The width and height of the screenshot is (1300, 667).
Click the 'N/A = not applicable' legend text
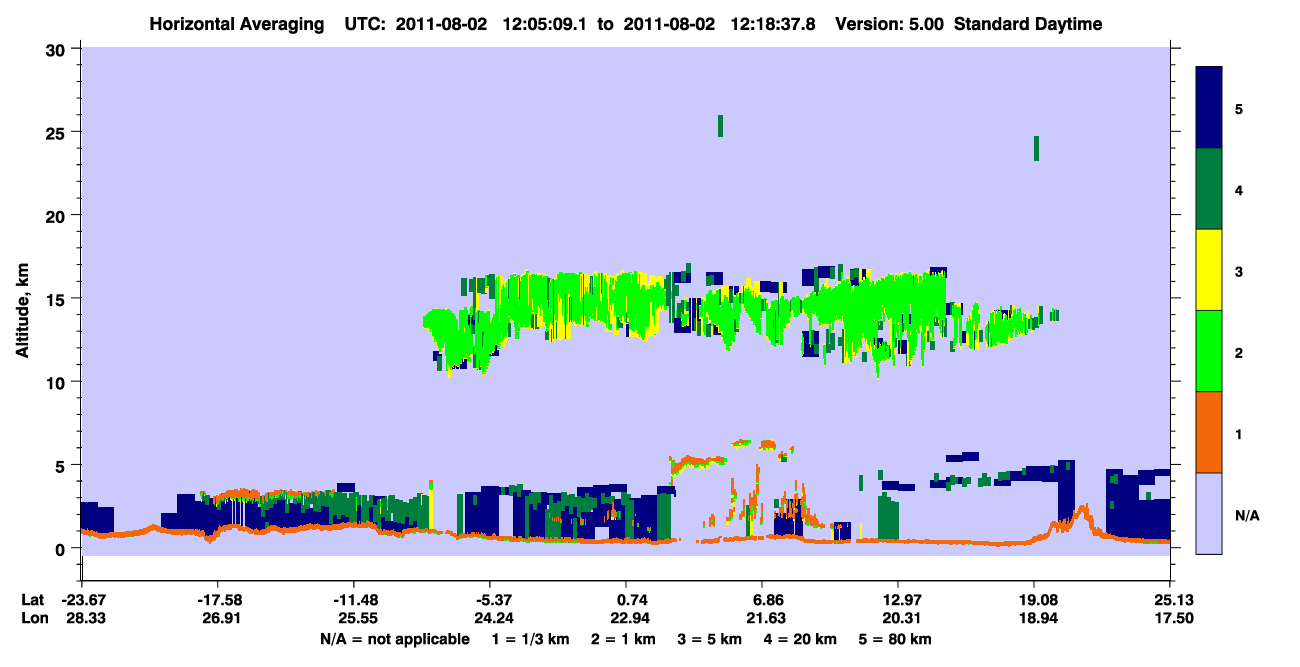click(395, 639)
